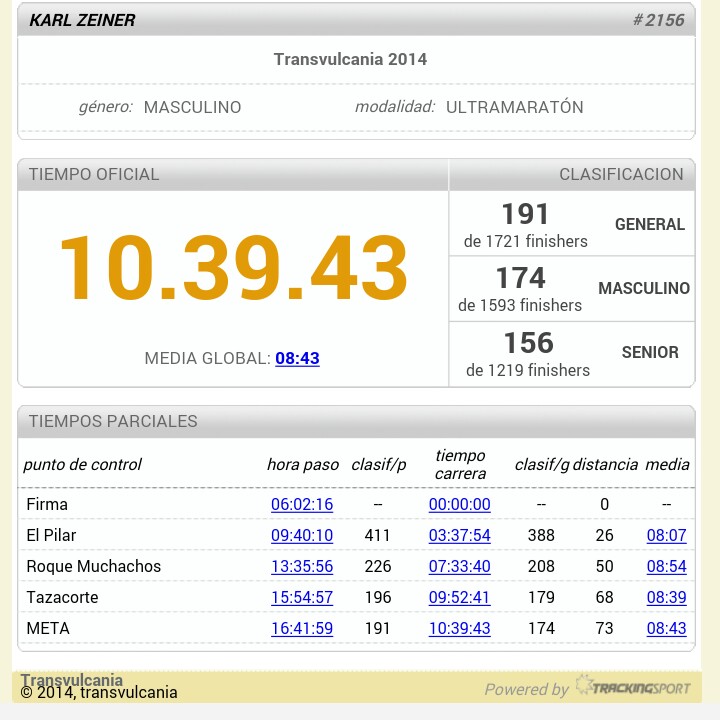The width and height of the screenshot is (720, 720).
Task: Select Roque Muchachos race time 07:33:40
Action: [x=459, y=567]
